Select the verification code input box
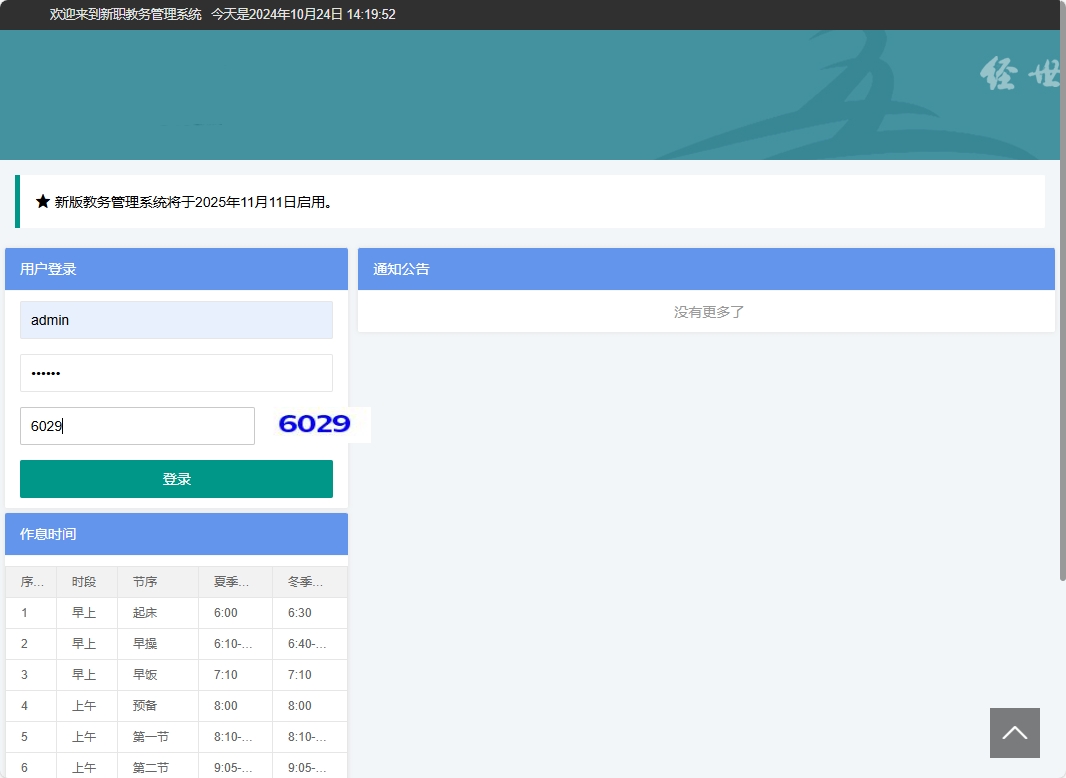 [137, 425]
